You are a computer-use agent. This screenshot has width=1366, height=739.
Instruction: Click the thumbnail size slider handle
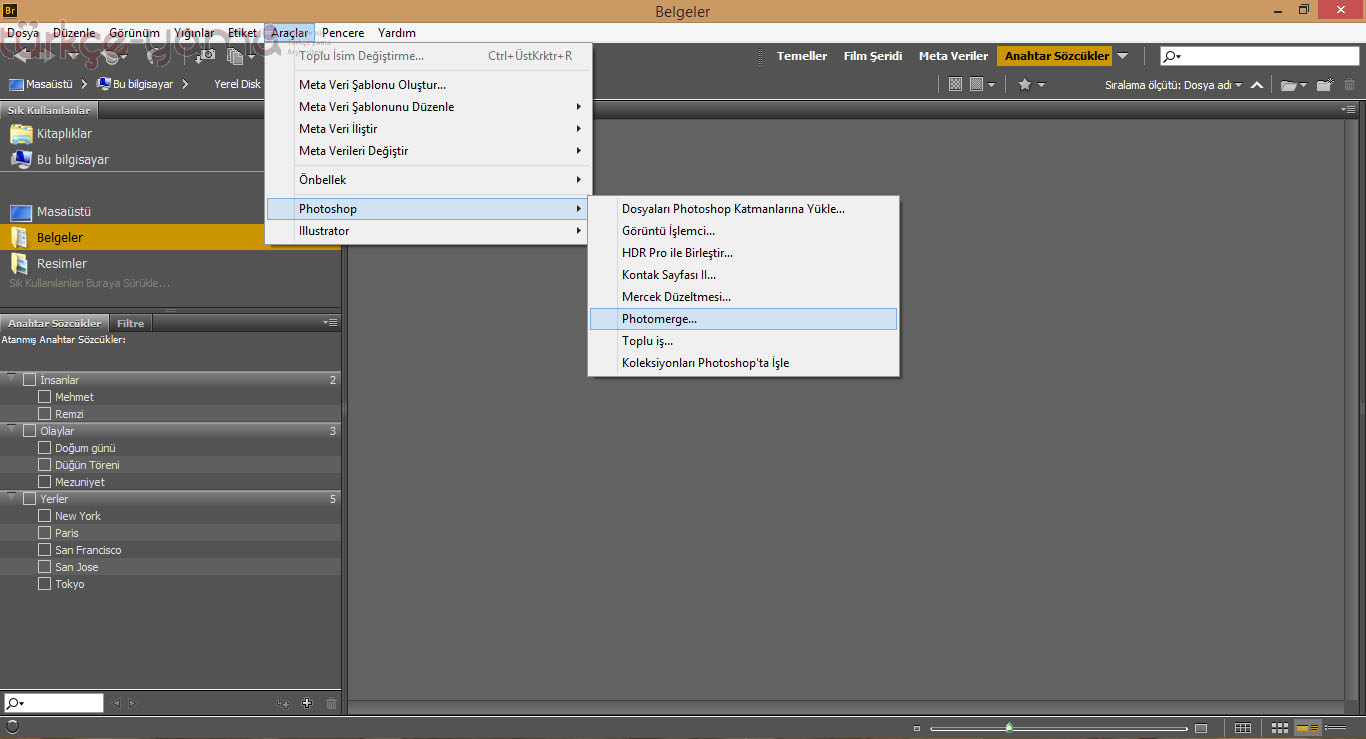1009,727
